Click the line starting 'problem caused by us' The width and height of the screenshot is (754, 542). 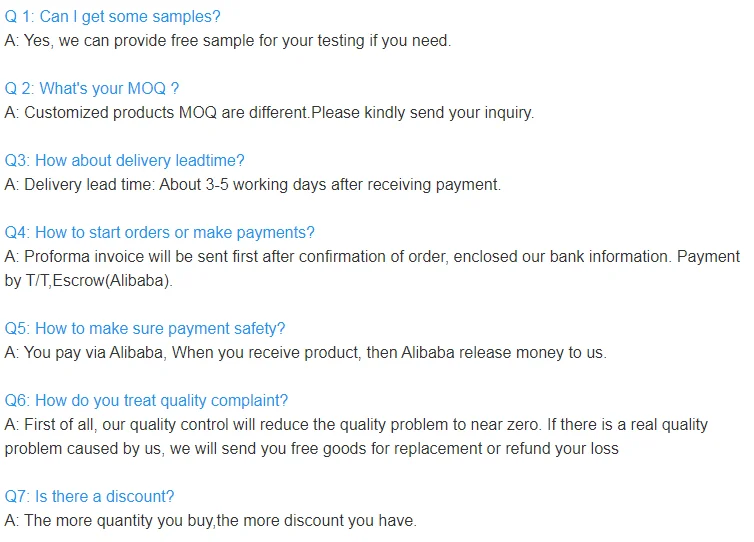click(x=311, y=449)
